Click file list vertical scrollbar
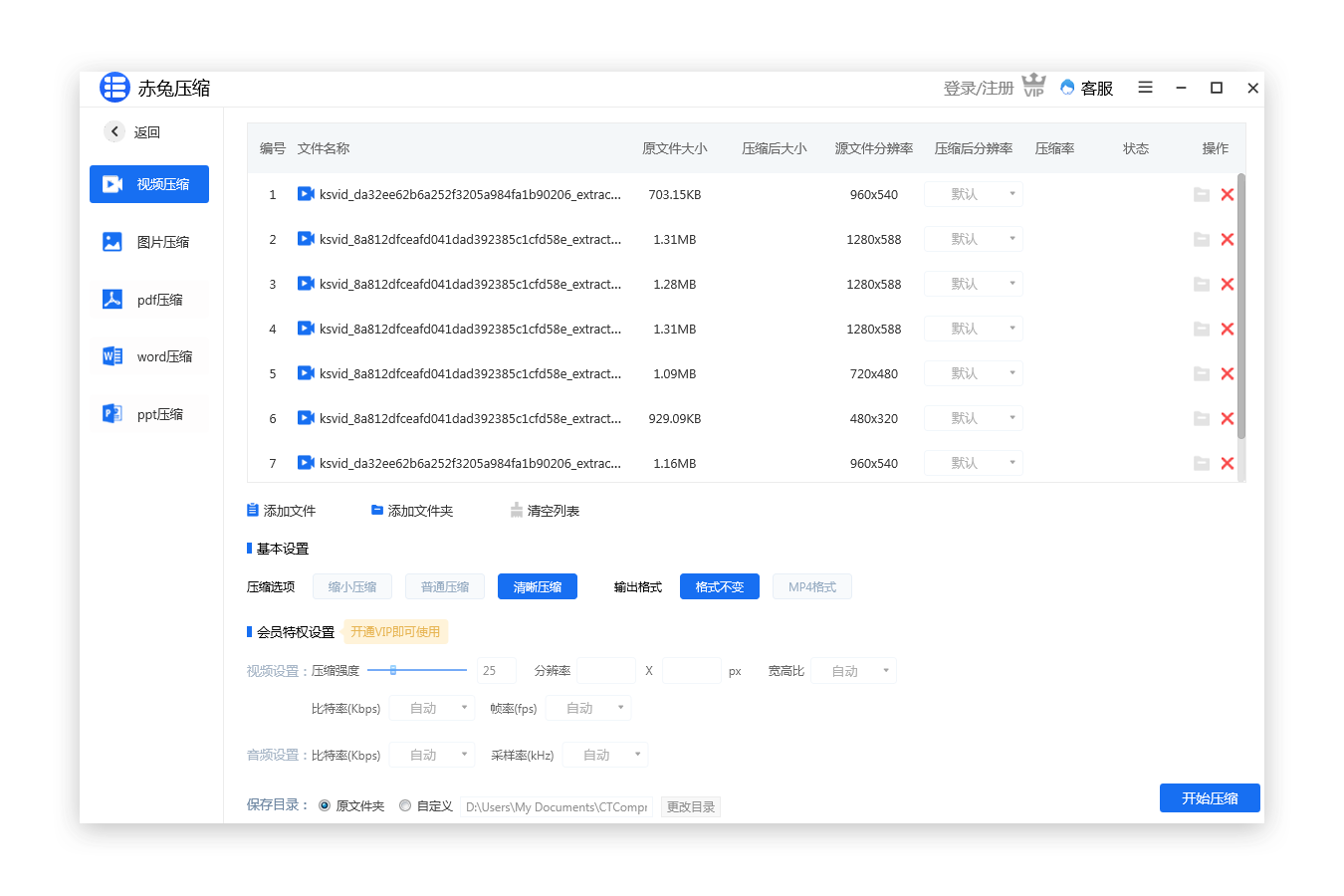This screenshot has height=896, width=1344. pyautogui.click(x=1241, y=307)
